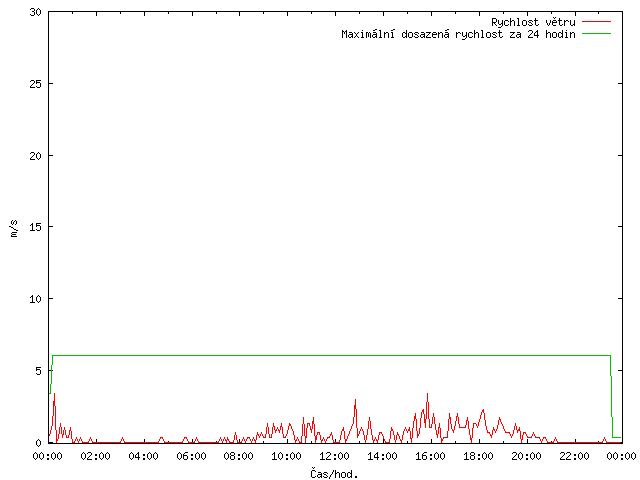
Task: Click the red wind speed peak near 16:00
Action: [x=427, y=394]
